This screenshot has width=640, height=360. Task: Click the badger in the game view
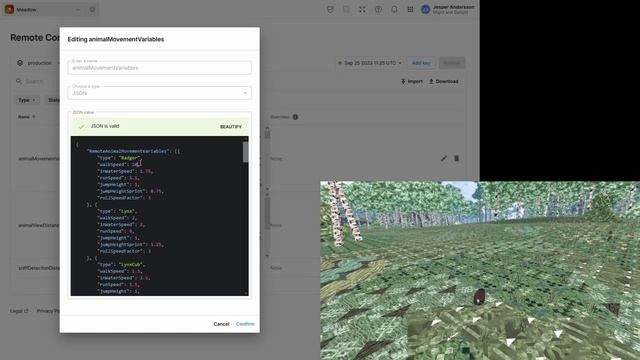click(479, 296)
